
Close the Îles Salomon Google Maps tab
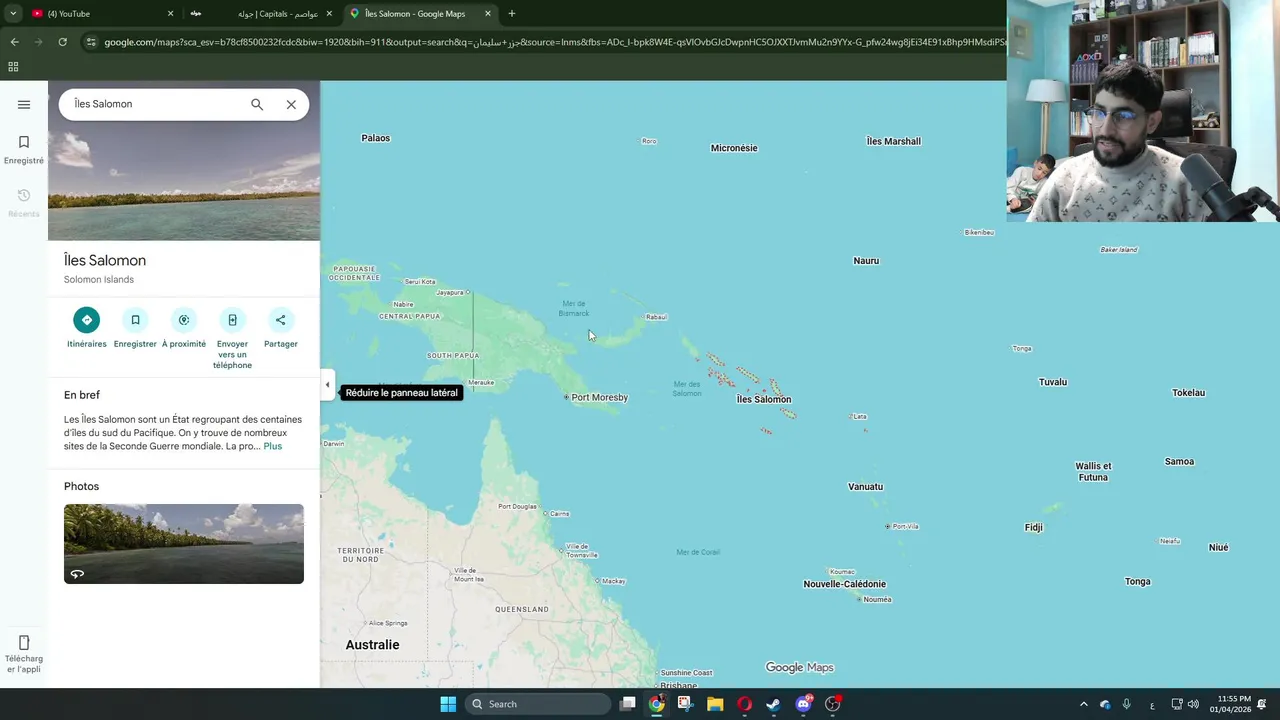coord(488,14)
